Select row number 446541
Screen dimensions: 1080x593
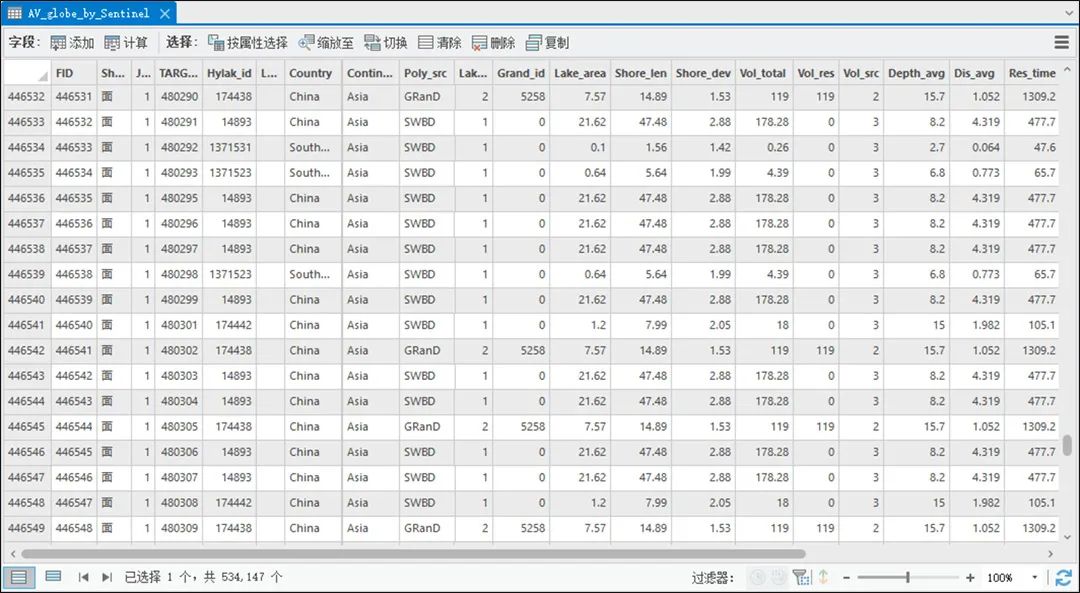tap(27, 325)
